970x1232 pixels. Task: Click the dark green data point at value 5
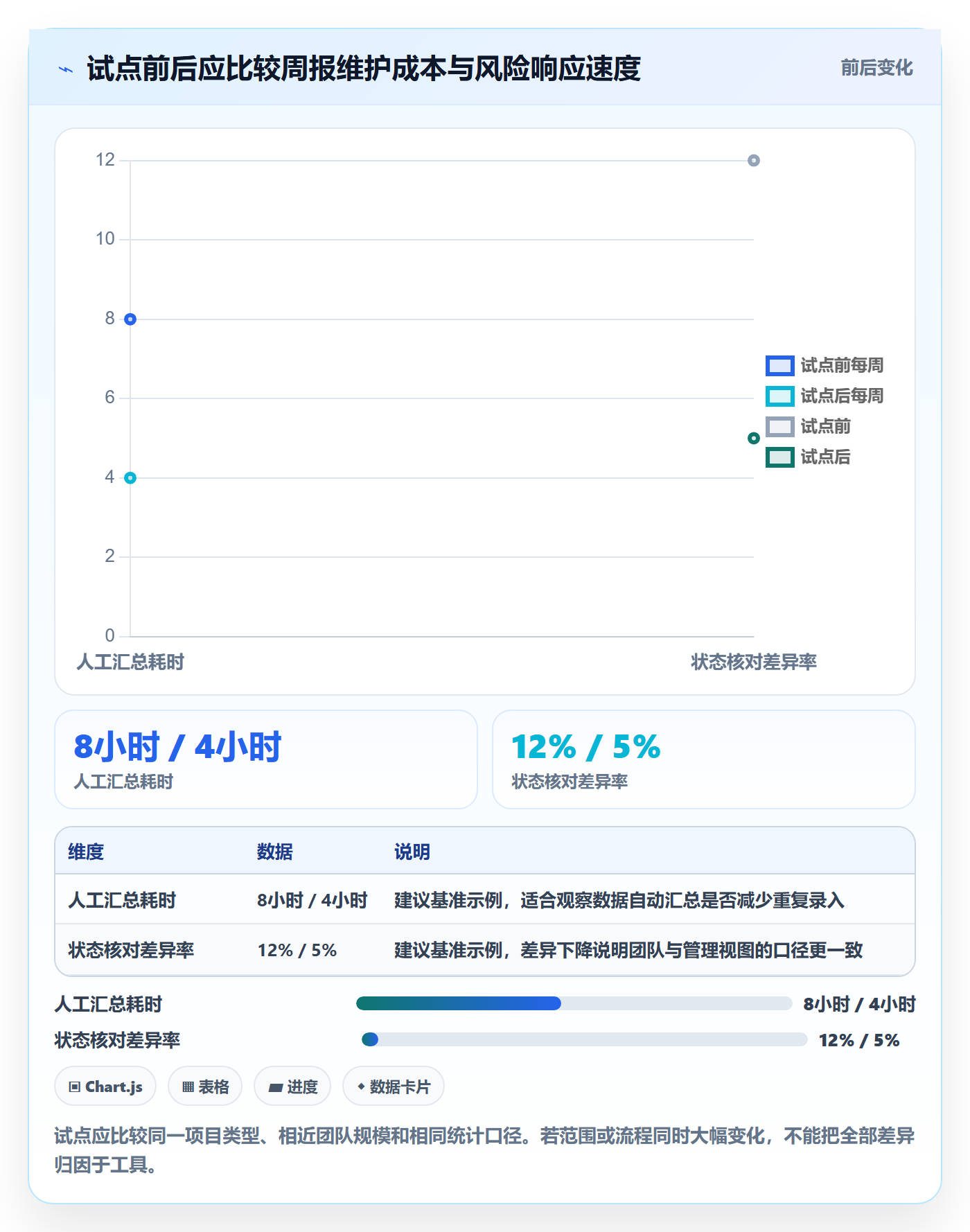coord(754,438)
